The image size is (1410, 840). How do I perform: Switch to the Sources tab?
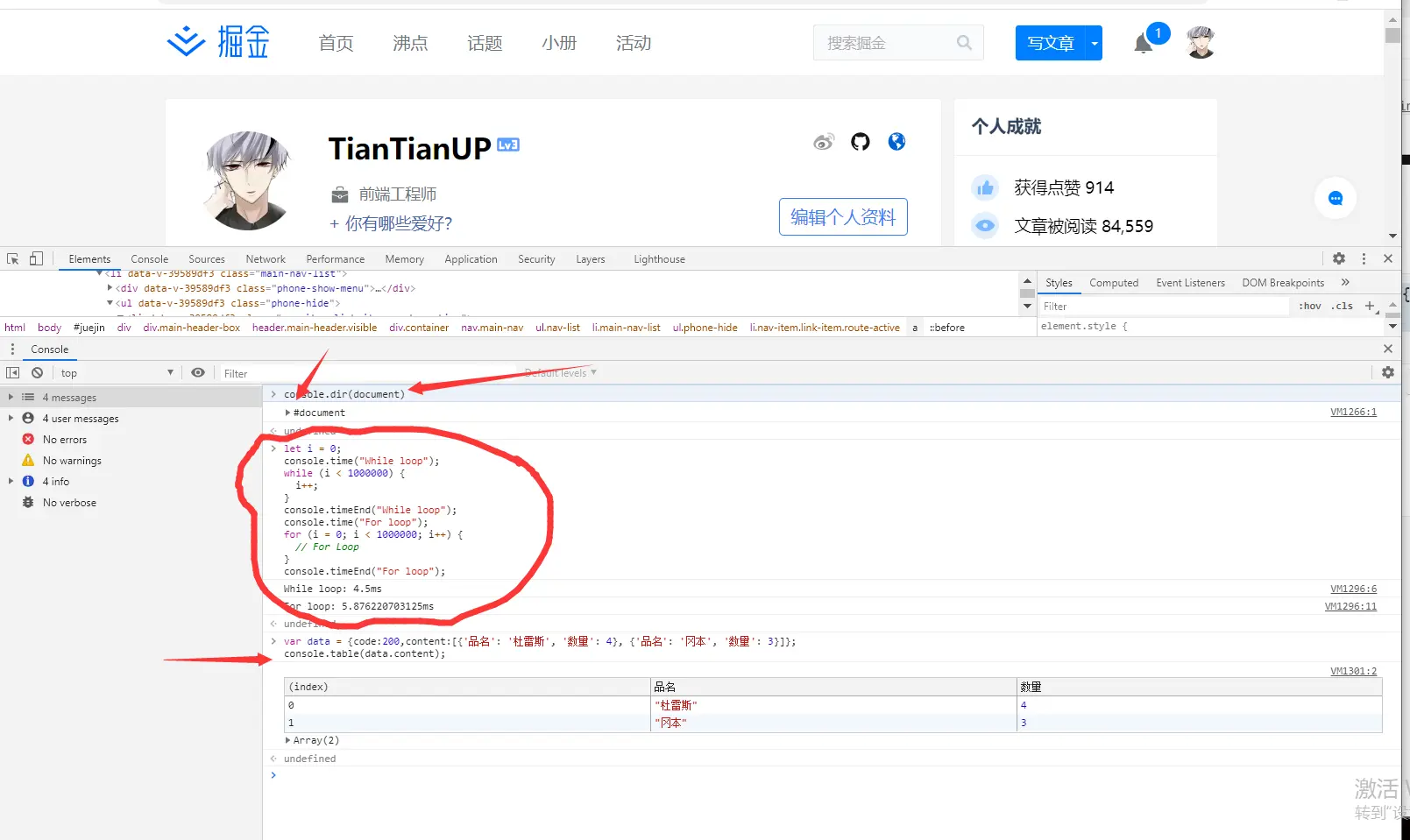point(207,259)
